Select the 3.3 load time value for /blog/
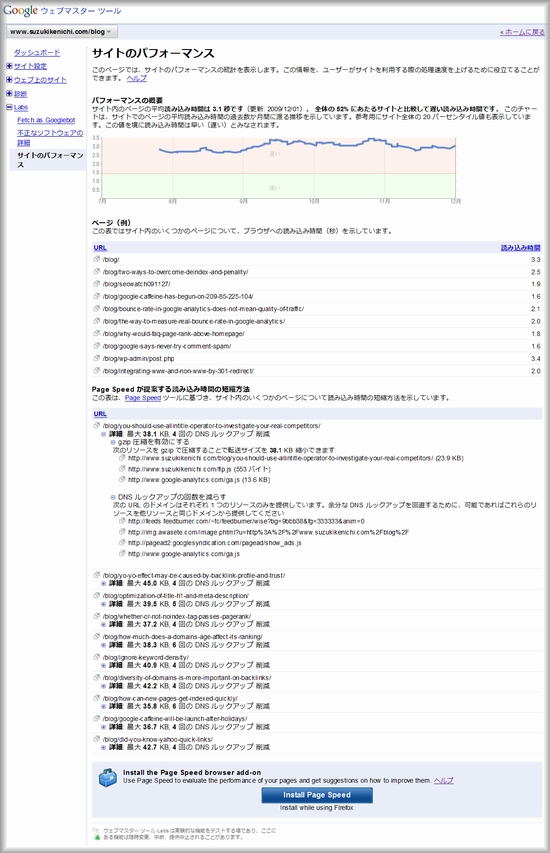Screen dimensions: 550x853 536,259
